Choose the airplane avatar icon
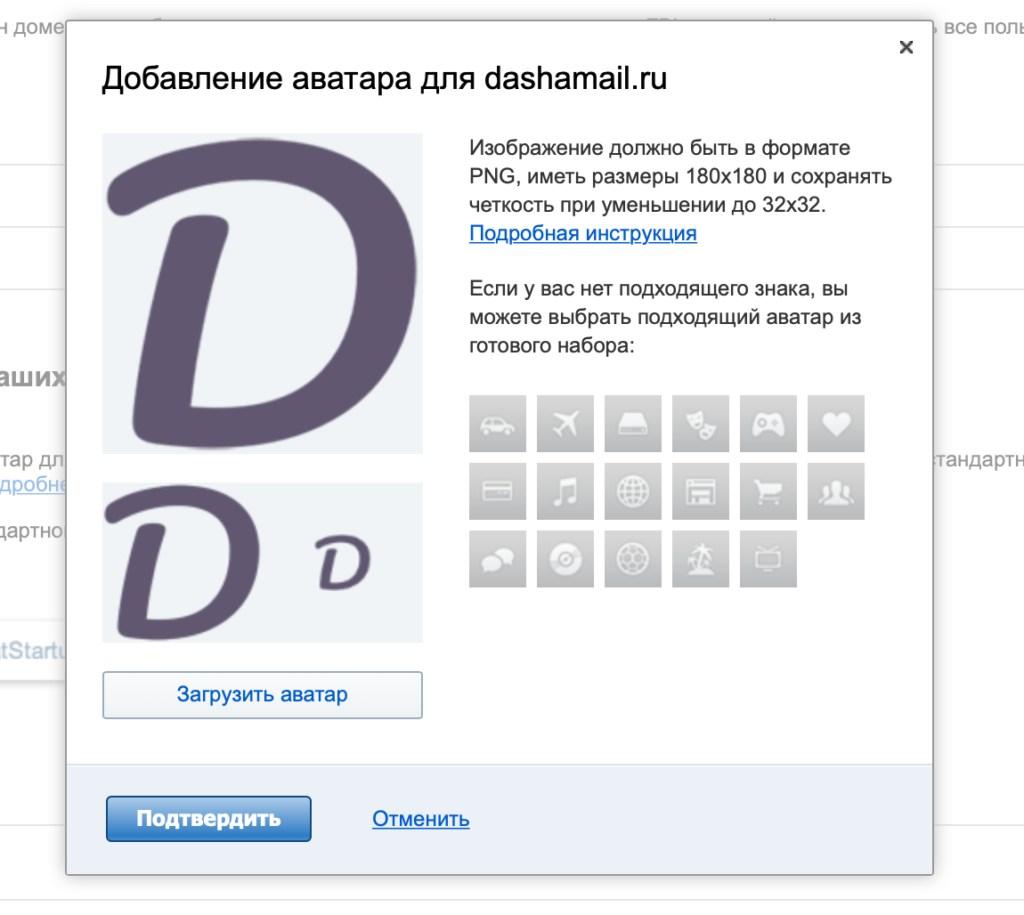Screen dimensions: 1024x915 pos(565,423)
